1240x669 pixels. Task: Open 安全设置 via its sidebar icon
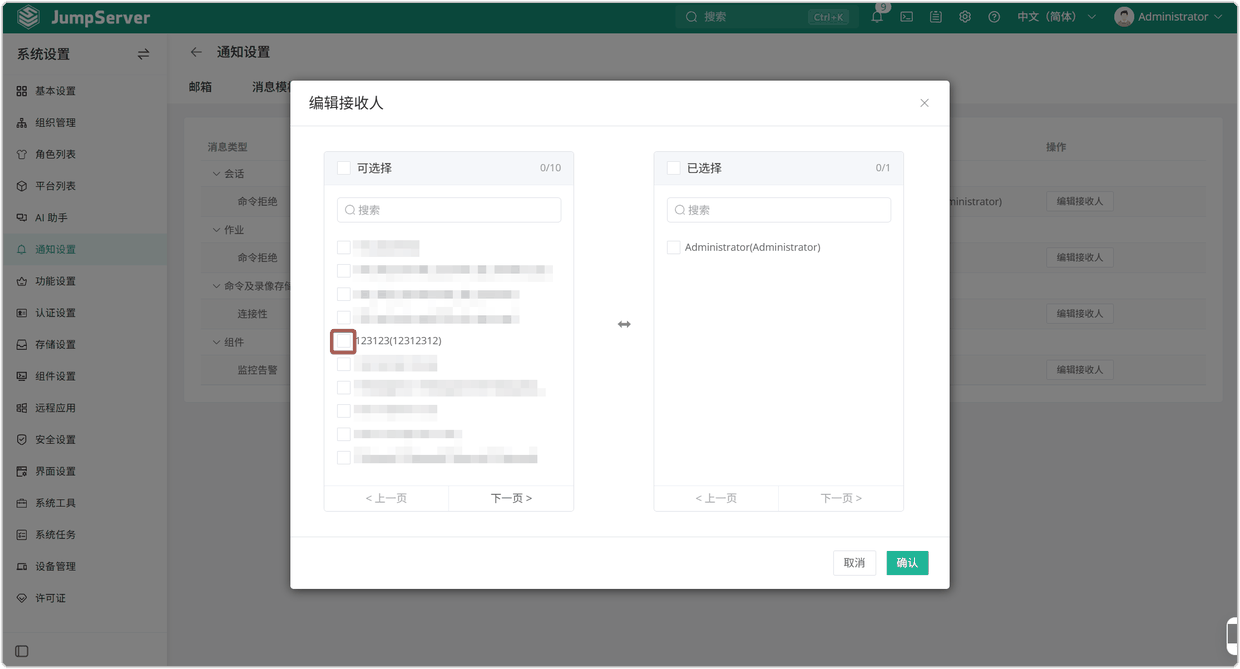pyautogui.click(x=22, y=440)
